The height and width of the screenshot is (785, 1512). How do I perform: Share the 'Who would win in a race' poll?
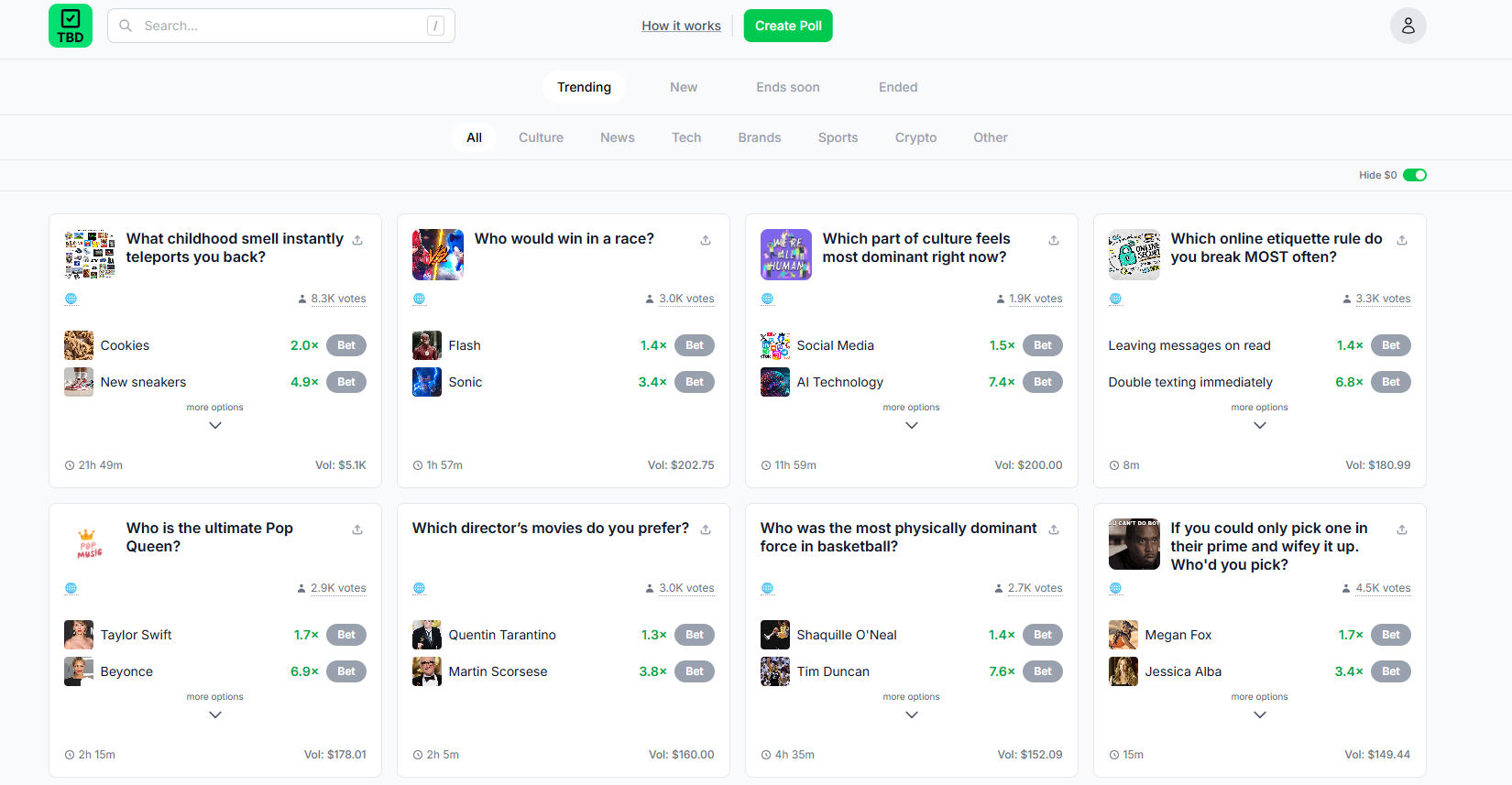(x=706, y=240)
